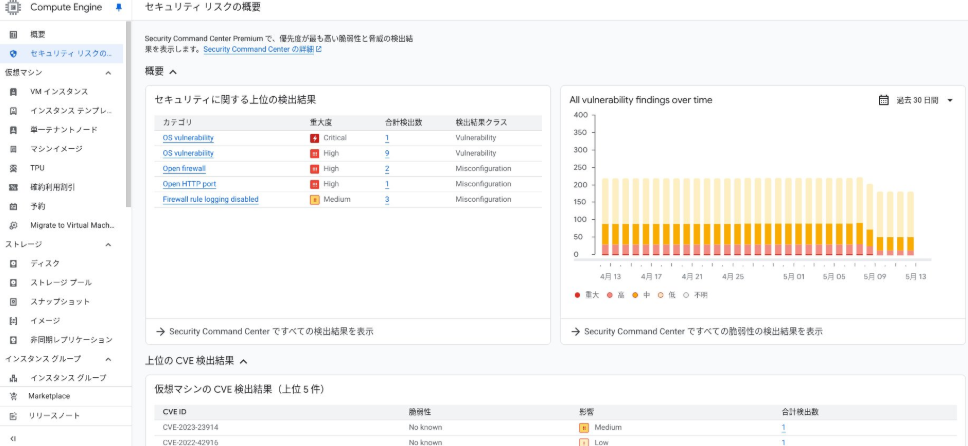
Task: Click the count 9 for High OS vulnerability
Action: click(387, 153)
